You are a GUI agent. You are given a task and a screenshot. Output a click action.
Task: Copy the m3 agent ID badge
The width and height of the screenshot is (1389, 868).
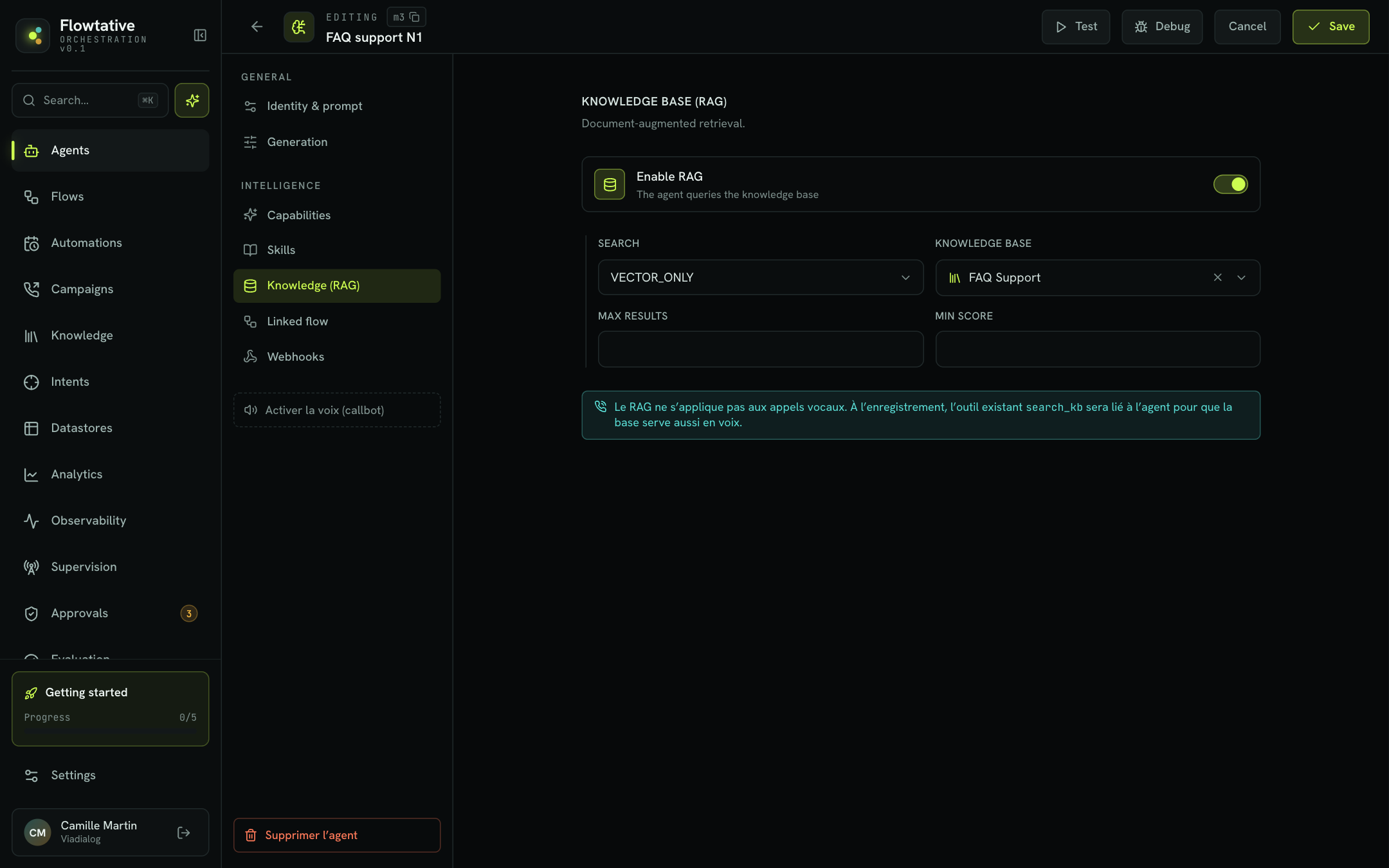tap(406, 17)
